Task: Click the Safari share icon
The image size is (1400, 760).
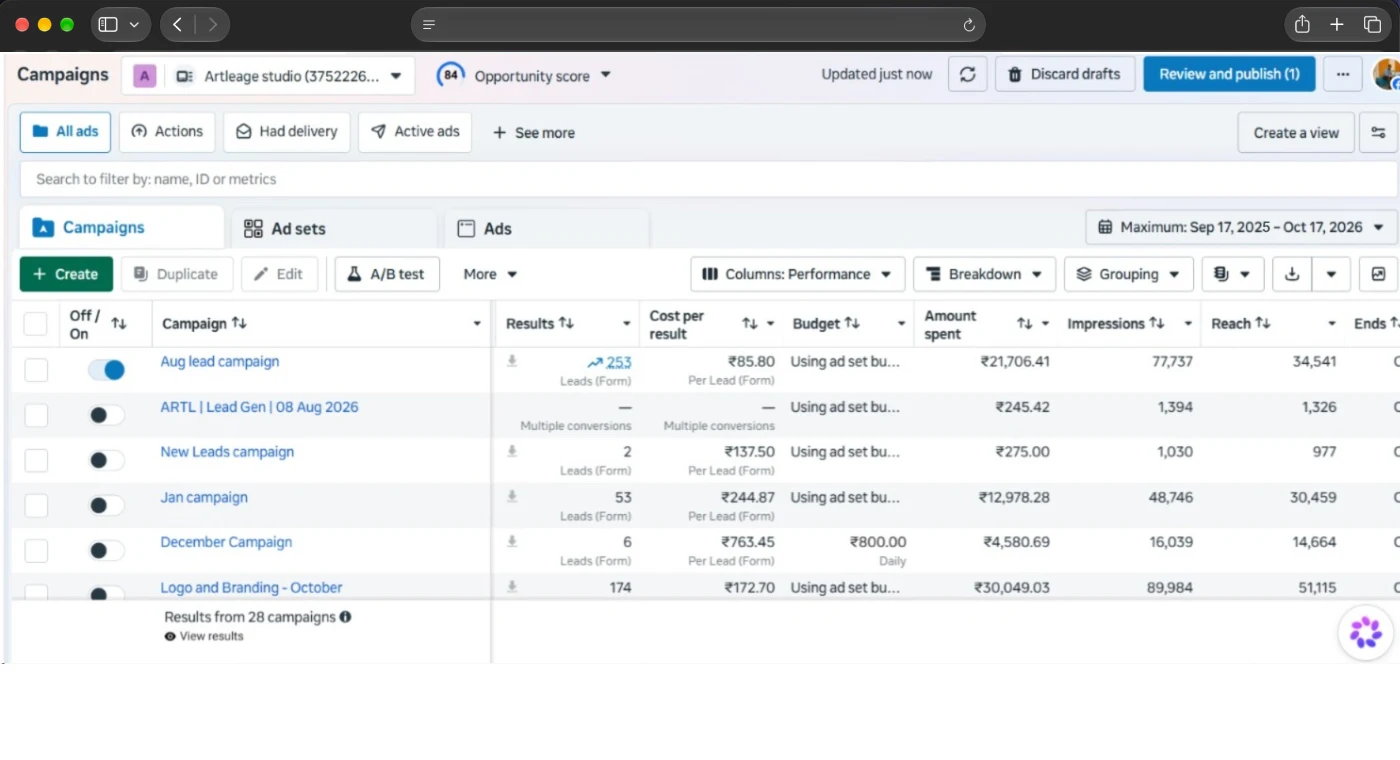Action: tap(1302, 25)
